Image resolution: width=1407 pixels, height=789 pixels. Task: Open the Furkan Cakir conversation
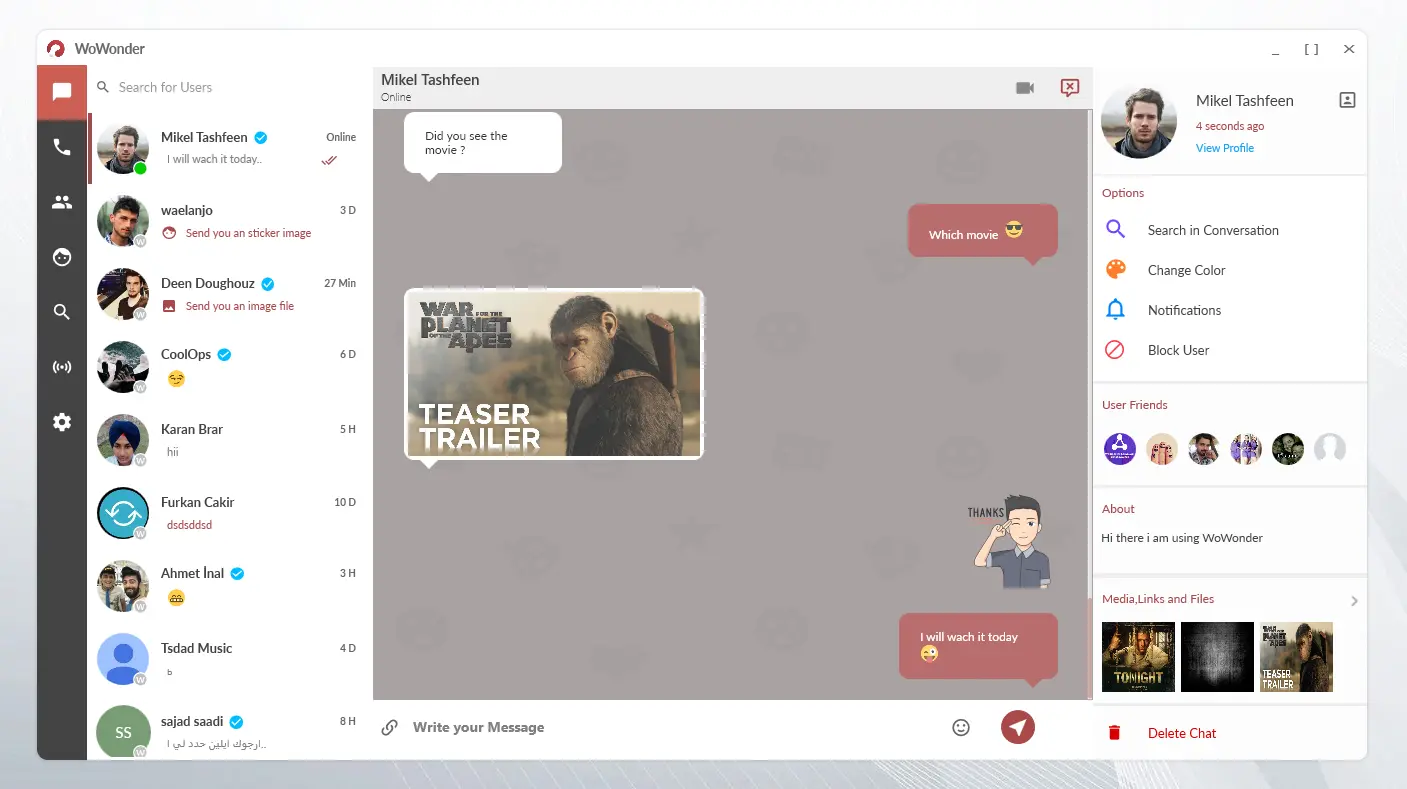[x=229, y=513]
